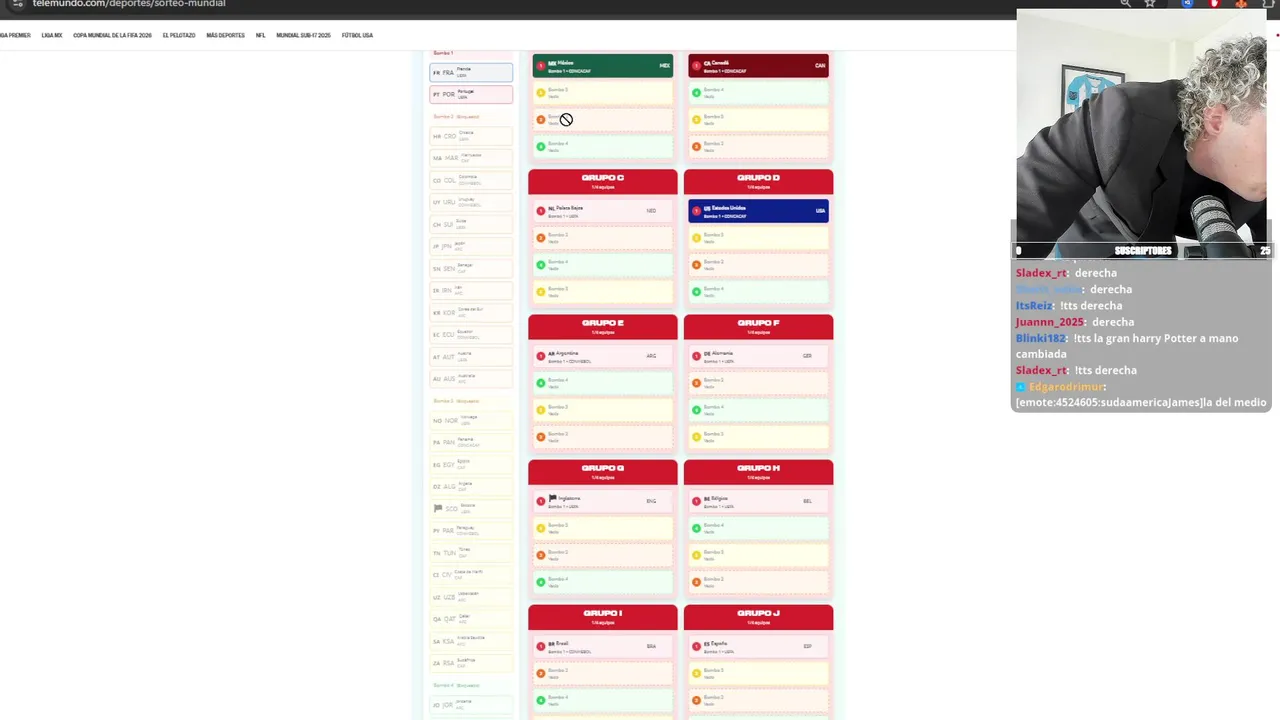Click the empty Bombo 4 slot under Canadá
This screenshot has width=1280, height=720.
758,93
